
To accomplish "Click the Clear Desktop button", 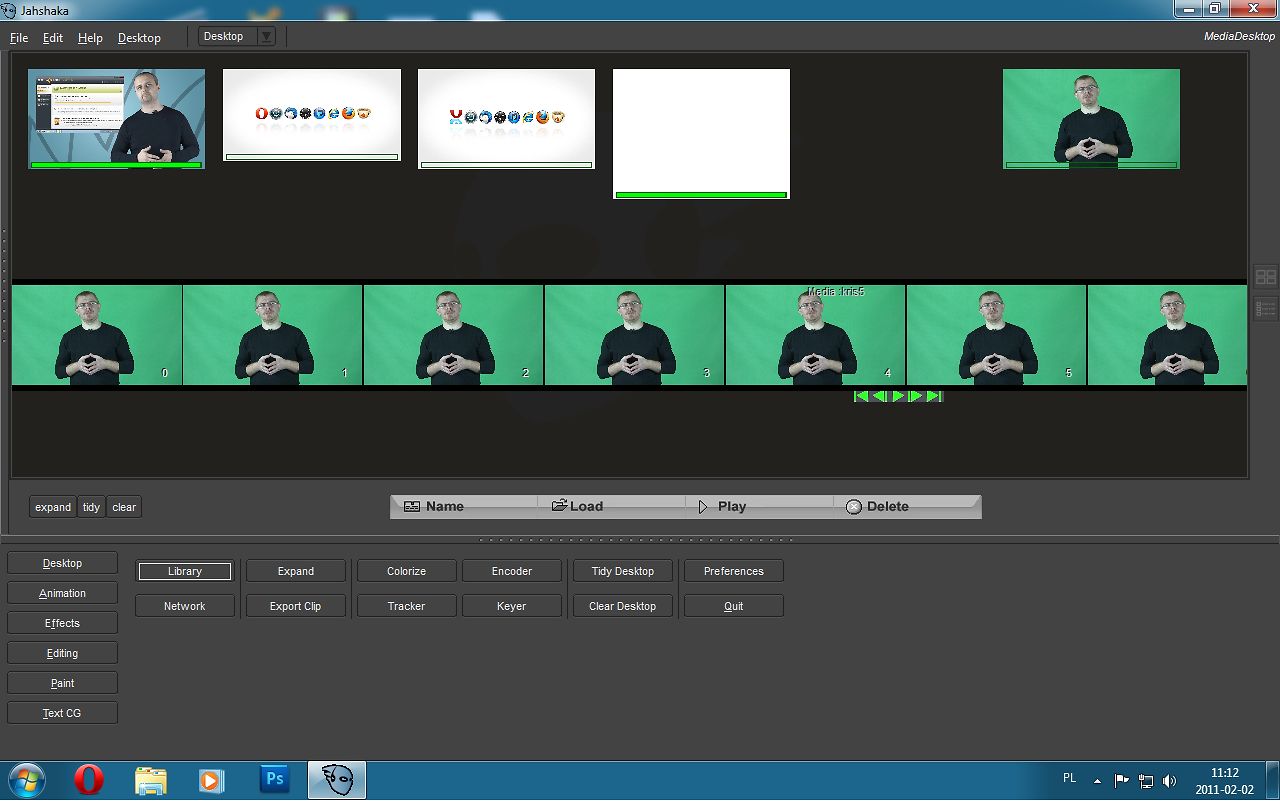I will (623, 606).
